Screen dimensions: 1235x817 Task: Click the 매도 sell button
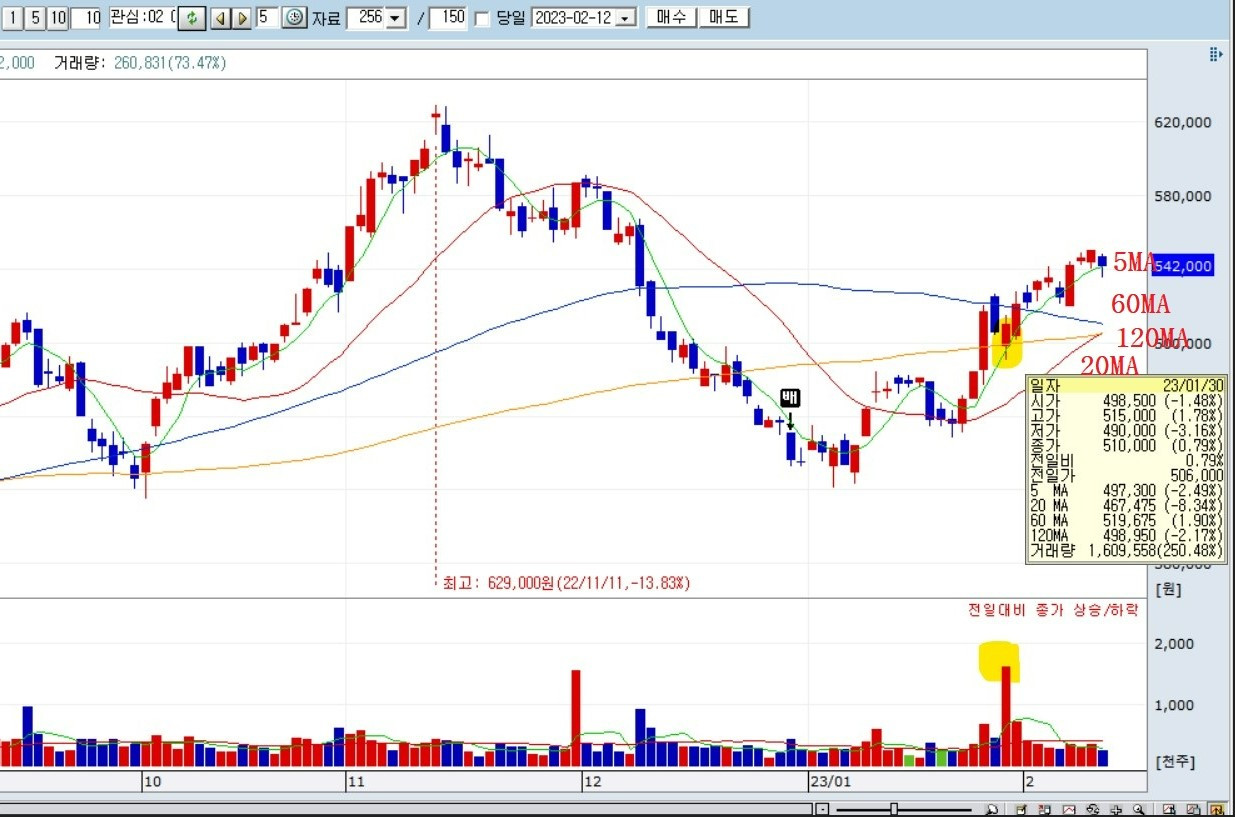(723, 17)
